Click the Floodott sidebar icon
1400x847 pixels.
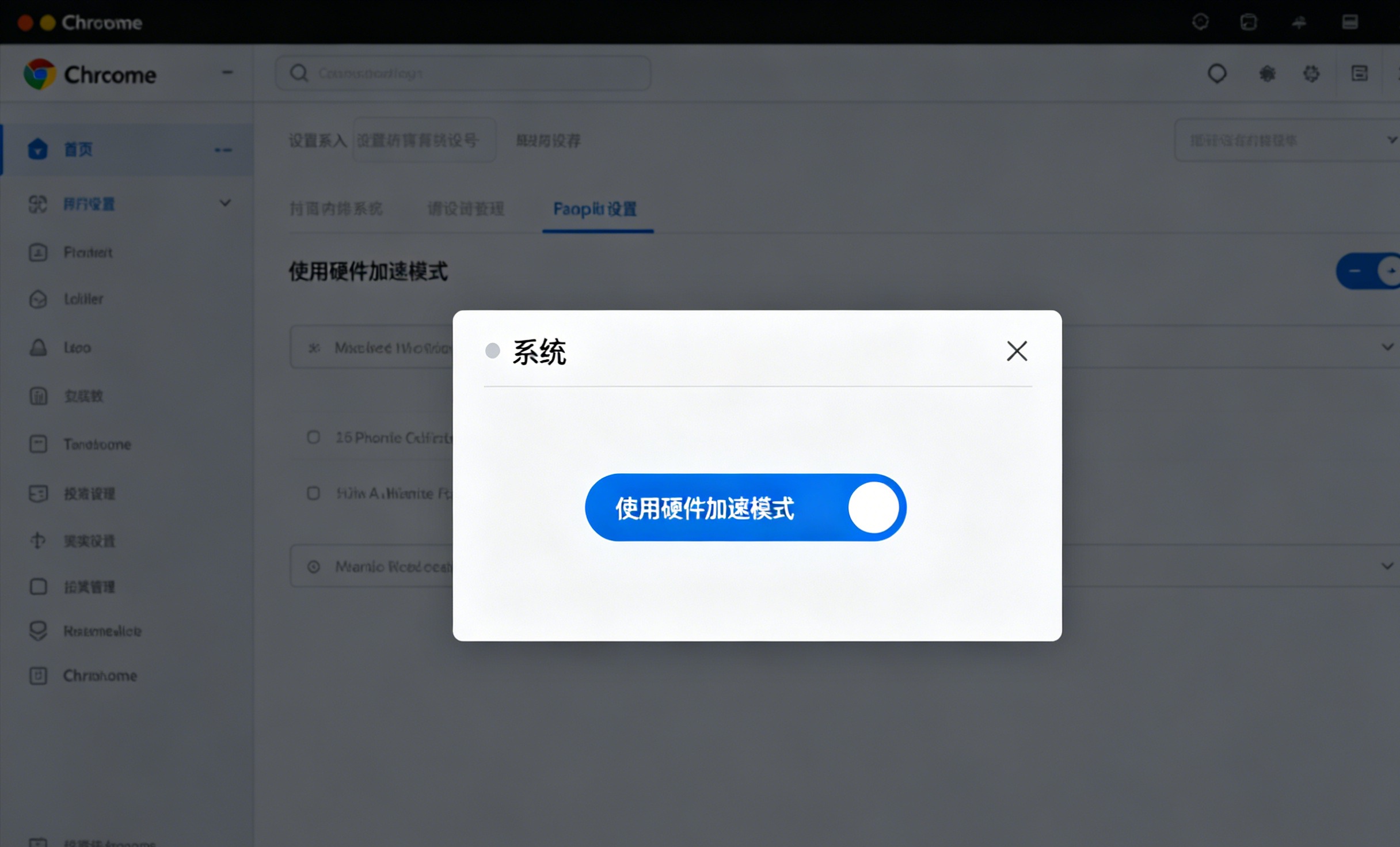coord(38,252)
